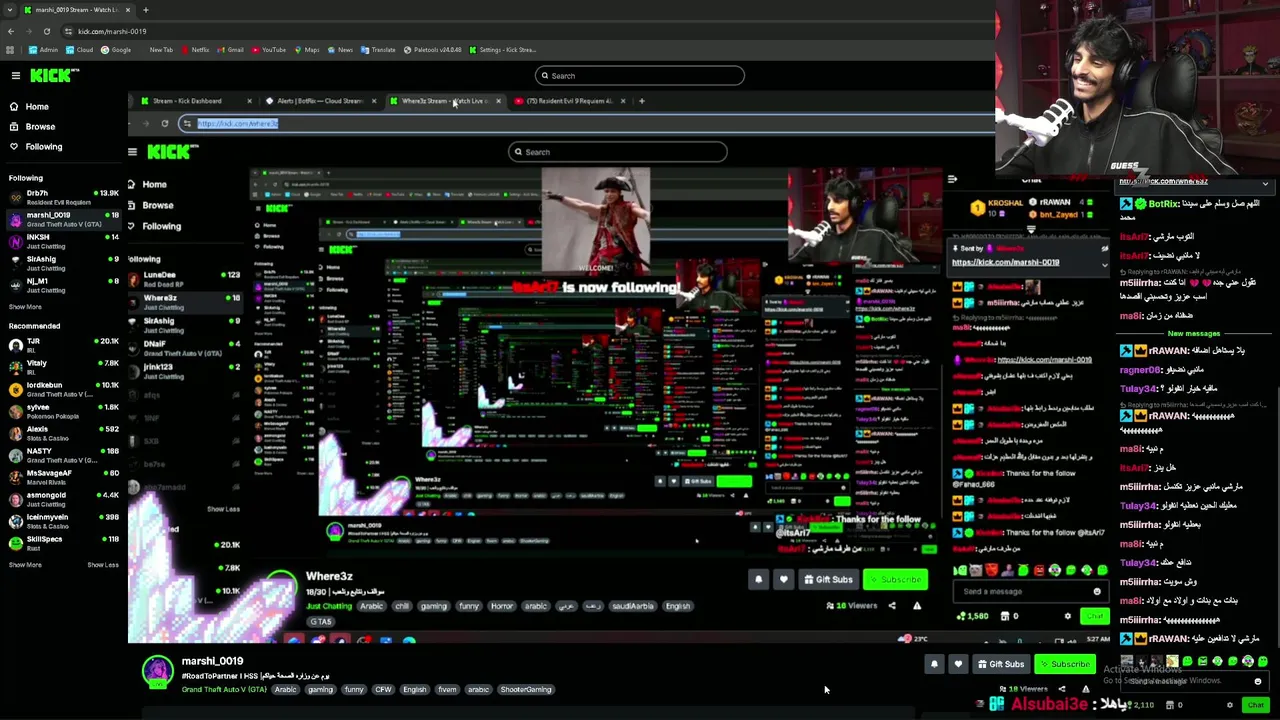This screenshot has height=720, width=1280.
Task: Click the streamed Where3z Gift Subs button
Action: coord(828,580)
